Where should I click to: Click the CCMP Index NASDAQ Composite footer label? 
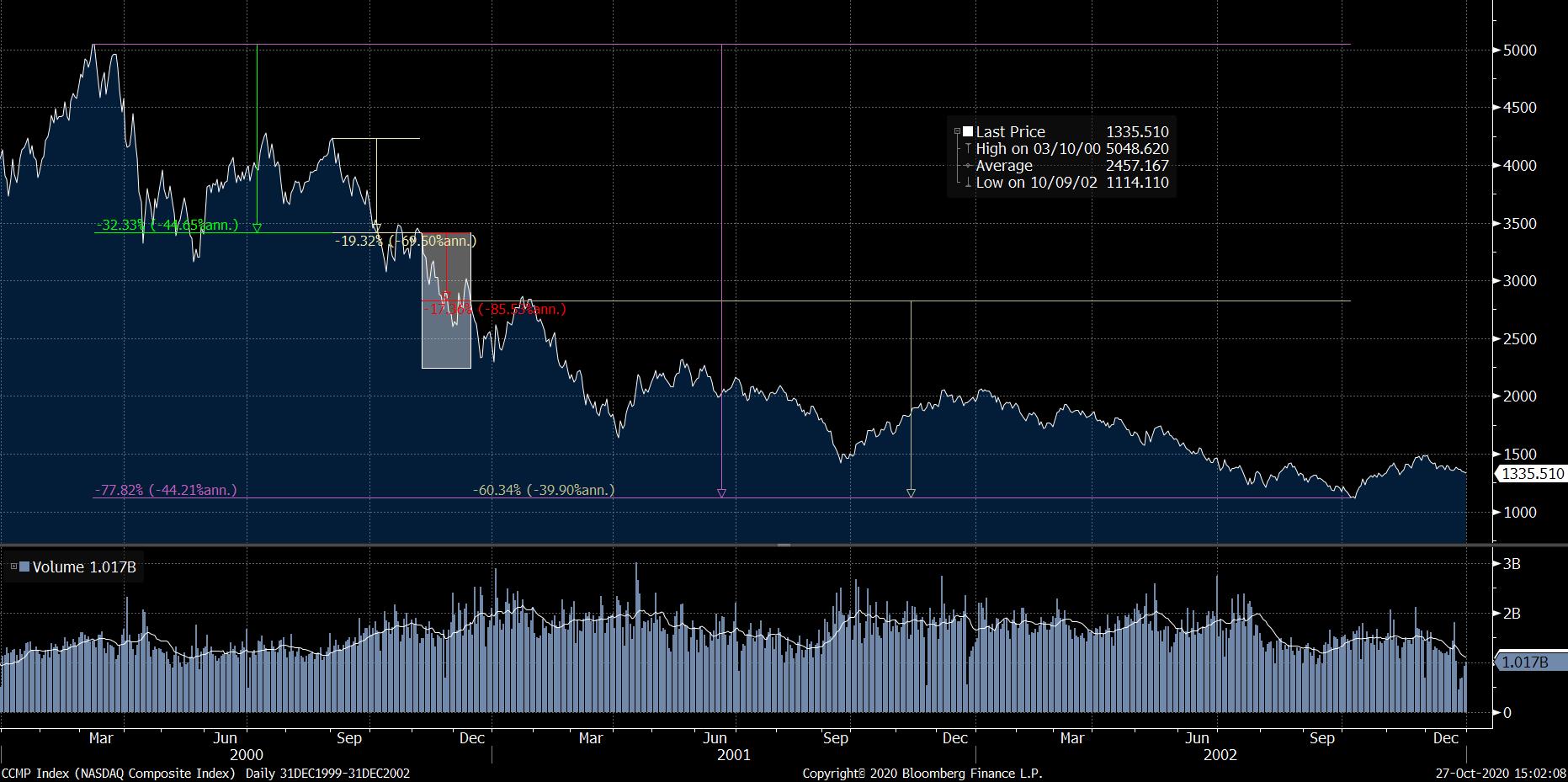coord(120,773)
